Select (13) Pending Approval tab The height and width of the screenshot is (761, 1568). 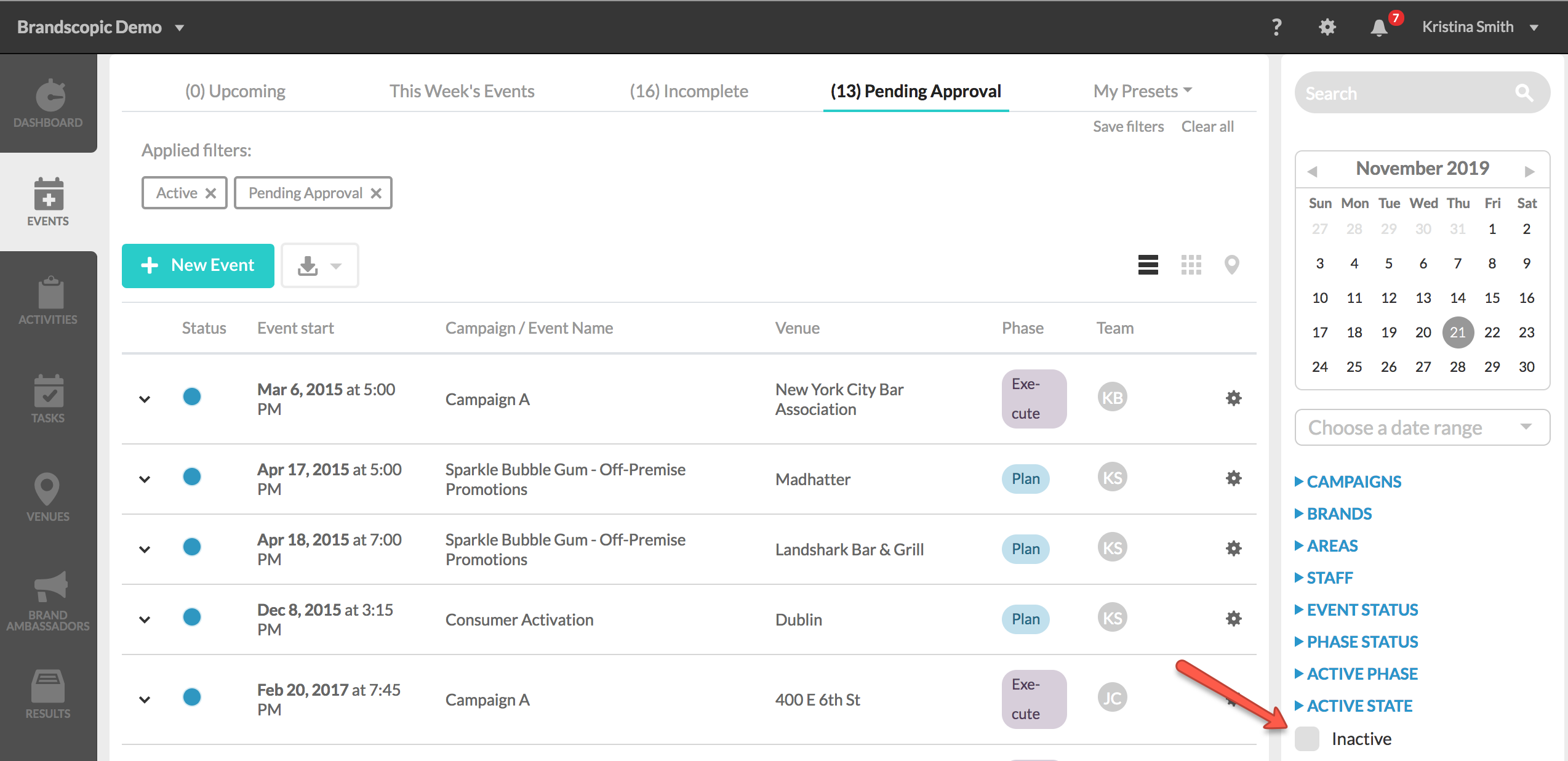click(x=916, y=91)
